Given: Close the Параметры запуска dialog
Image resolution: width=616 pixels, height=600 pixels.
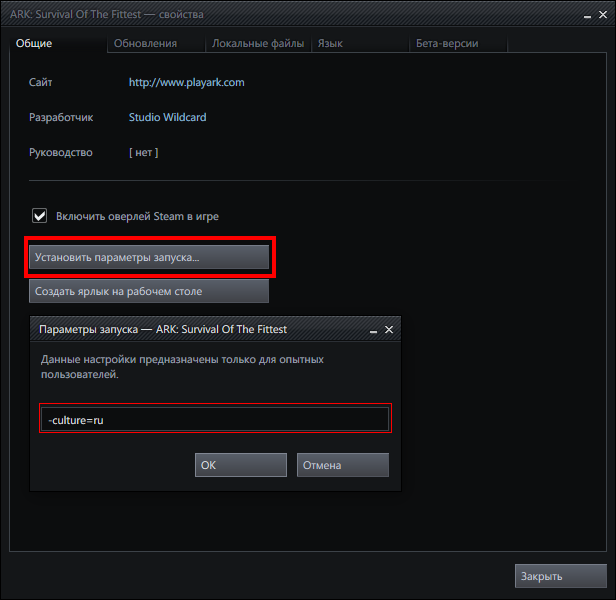Looking at the screenshot, I should pos(389,330).
